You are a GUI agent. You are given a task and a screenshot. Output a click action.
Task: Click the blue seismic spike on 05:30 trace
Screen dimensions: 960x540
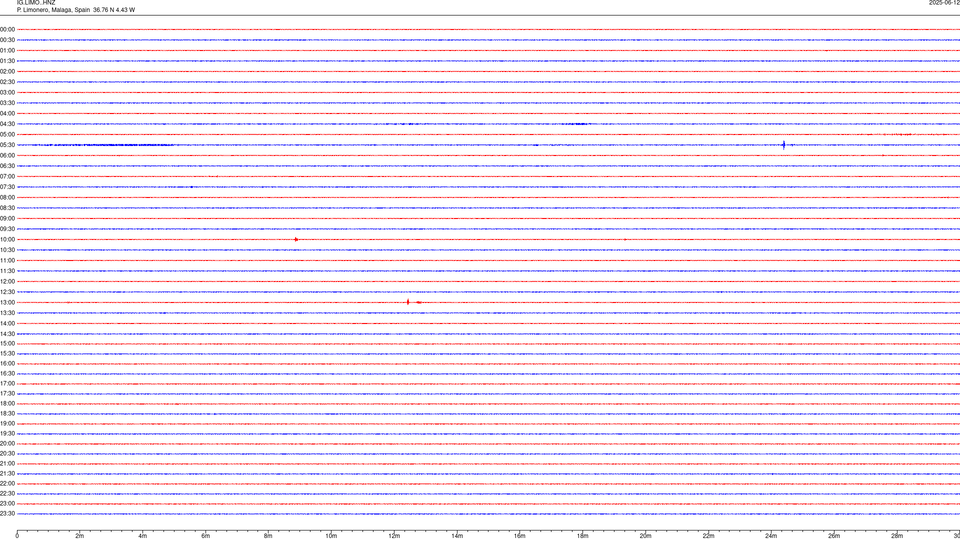pyautogui.click(x=784, y=145)
